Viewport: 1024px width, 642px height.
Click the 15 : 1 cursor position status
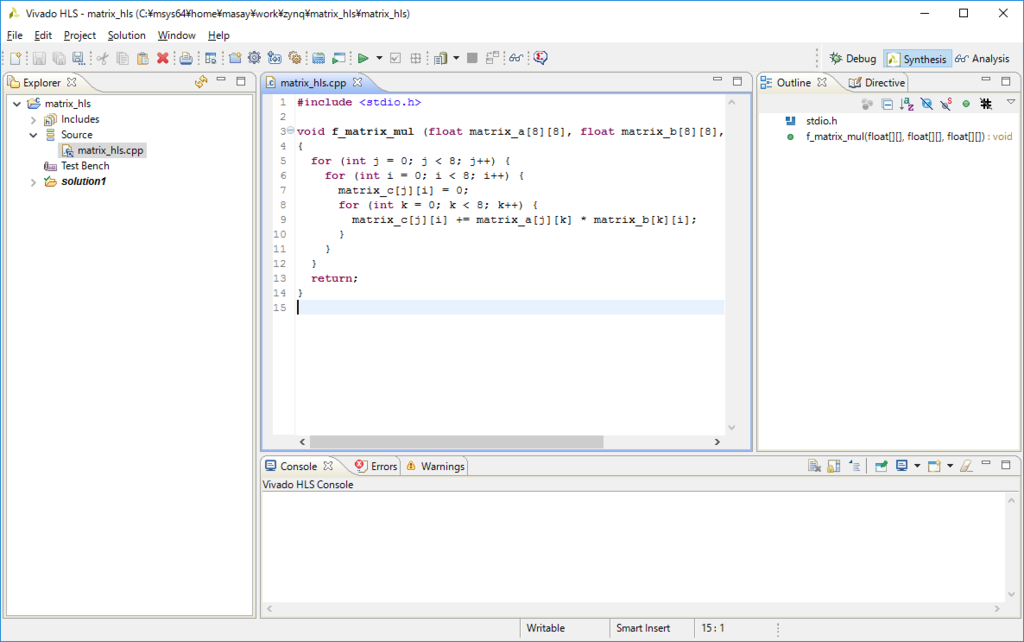712,628
